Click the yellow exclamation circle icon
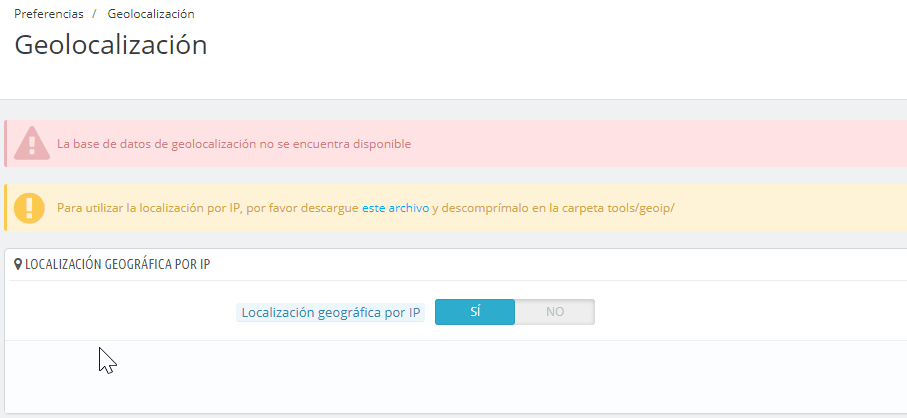This screenshot has width=907, height=418. pos(30,208)
